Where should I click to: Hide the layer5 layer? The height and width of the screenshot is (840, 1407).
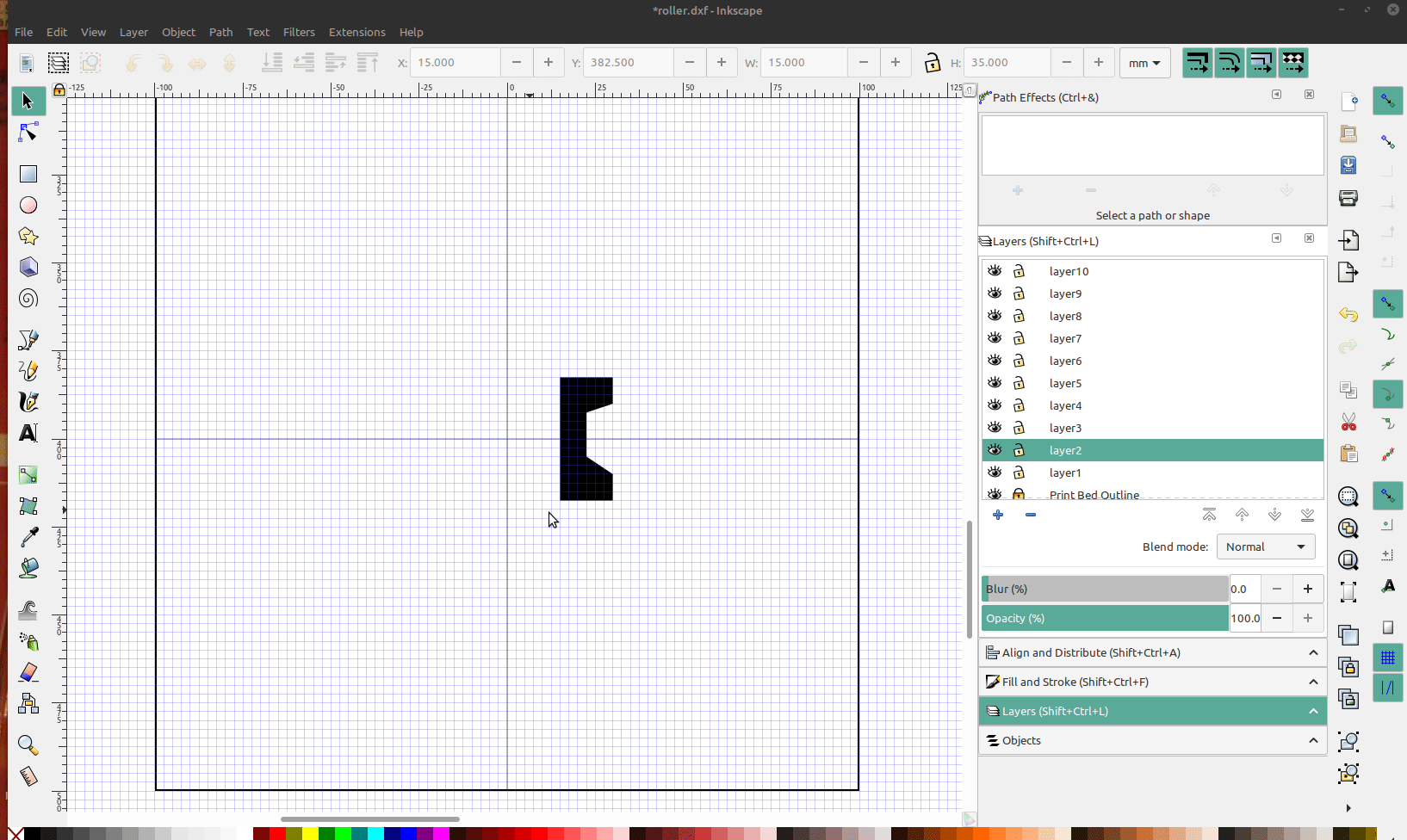(x=995, y=383)
